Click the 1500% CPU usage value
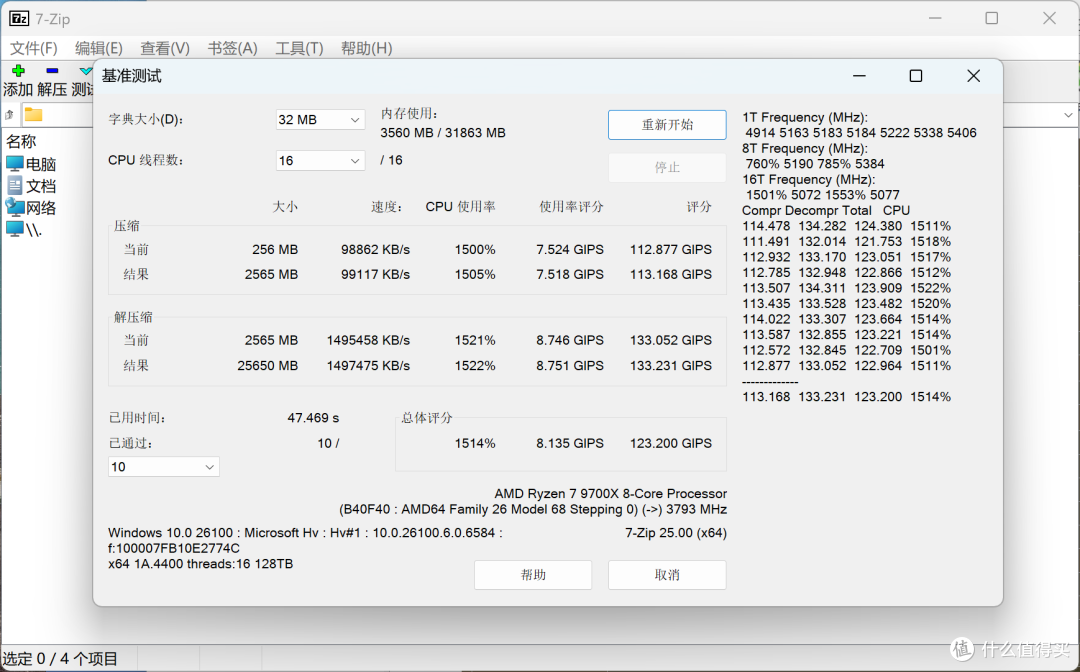 tap(475, 249)
